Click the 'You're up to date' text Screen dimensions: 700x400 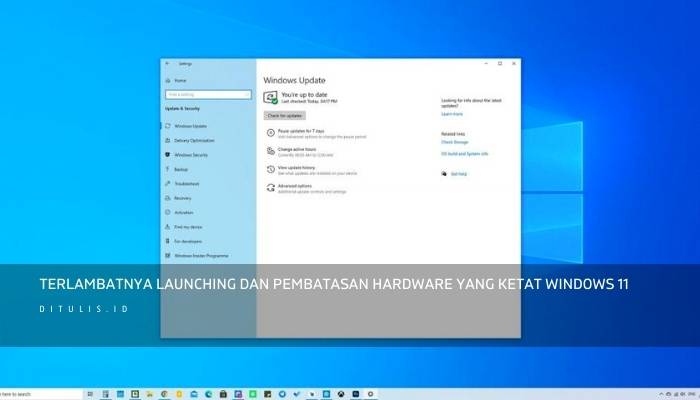pyautogui.click(x=304, y=95)
